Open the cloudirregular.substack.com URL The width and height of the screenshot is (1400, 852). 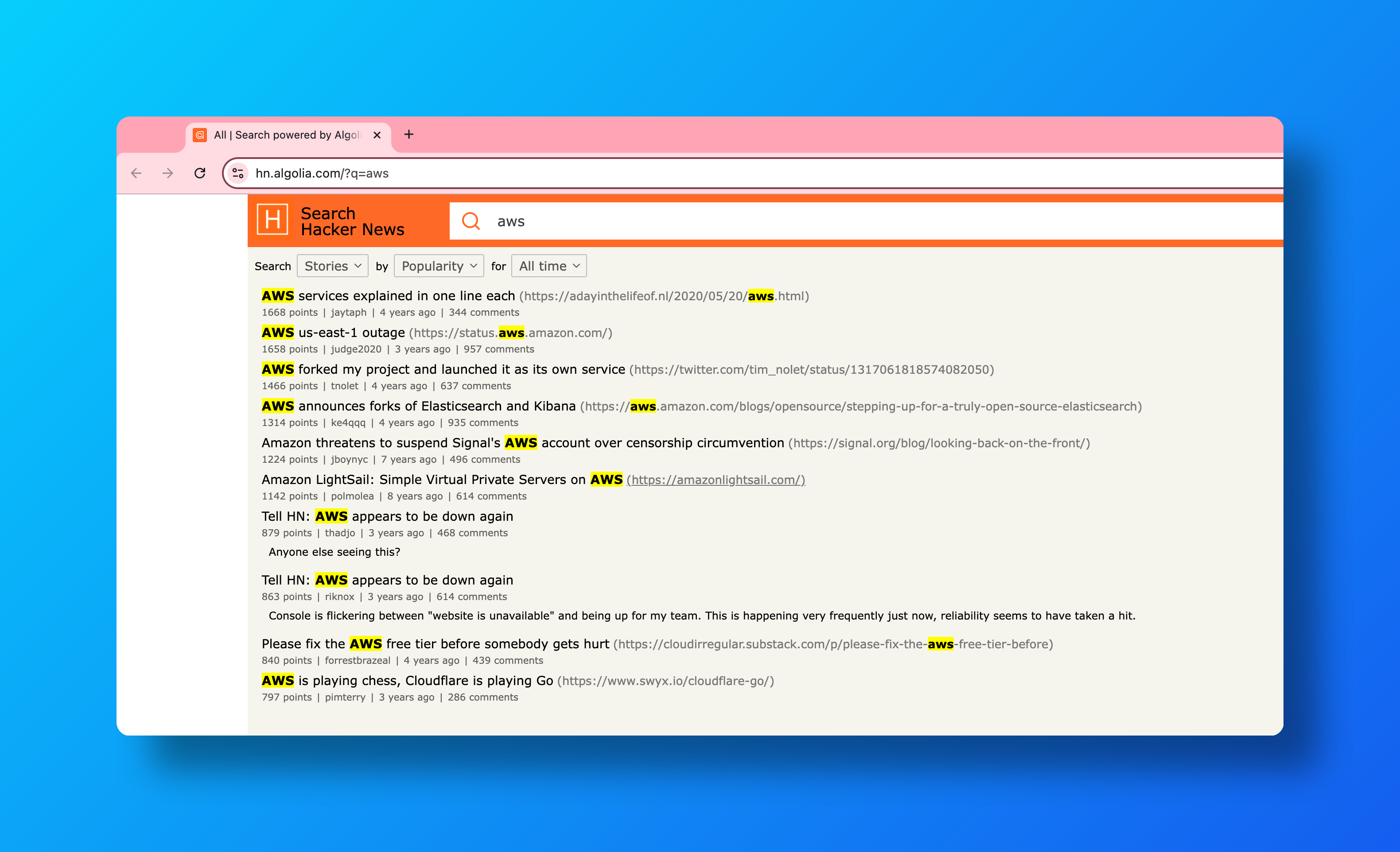pyautogui.click(x=833, y=644)
